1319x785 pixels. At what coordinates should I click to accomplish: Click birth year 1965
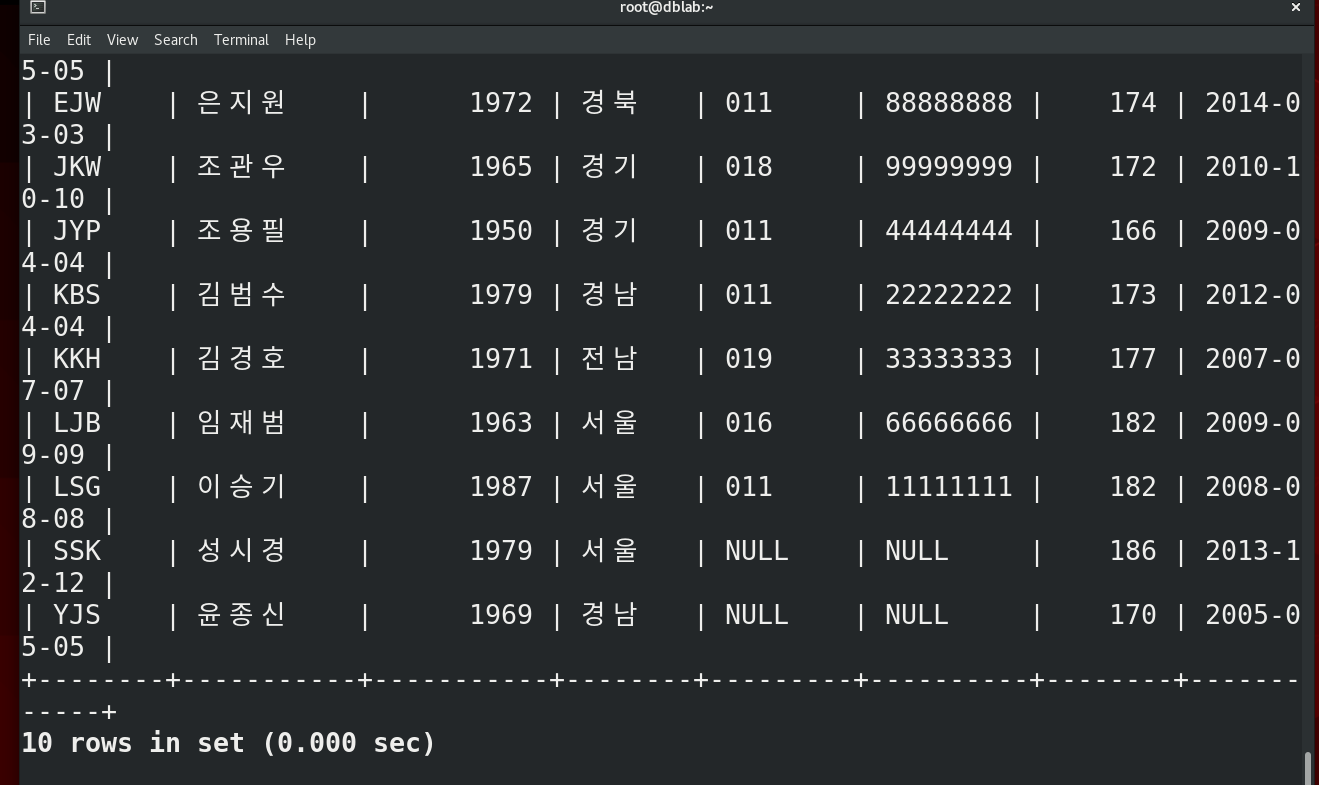501,167
